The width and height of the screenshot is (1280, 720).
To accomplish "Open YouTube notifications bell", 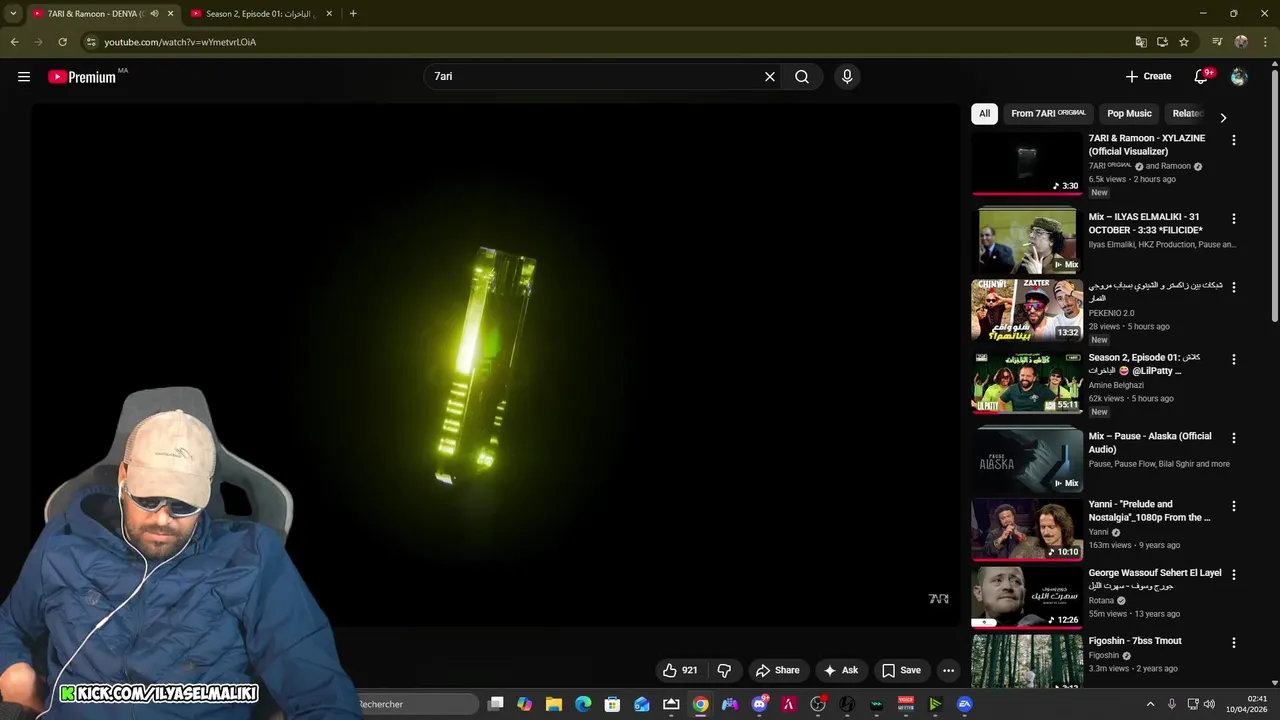I will (x=1201, y=77).
